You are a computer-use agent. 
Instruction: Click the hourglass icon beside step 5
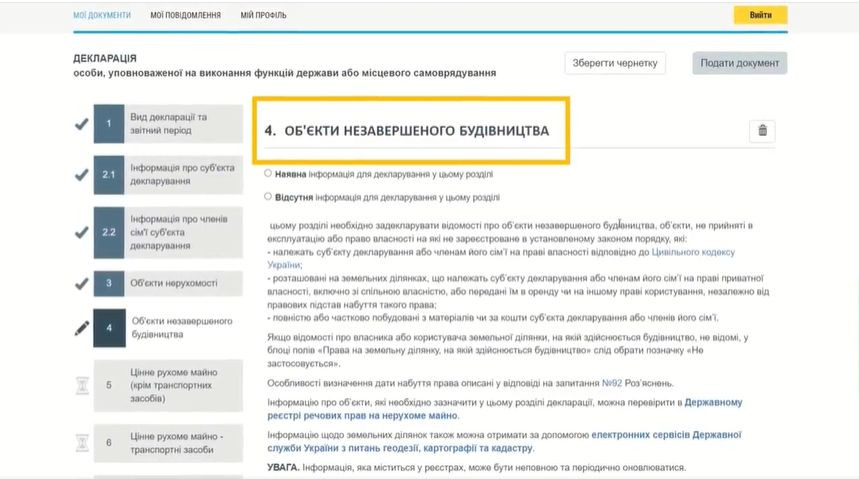pyautogui.click(x=82, y=385)
